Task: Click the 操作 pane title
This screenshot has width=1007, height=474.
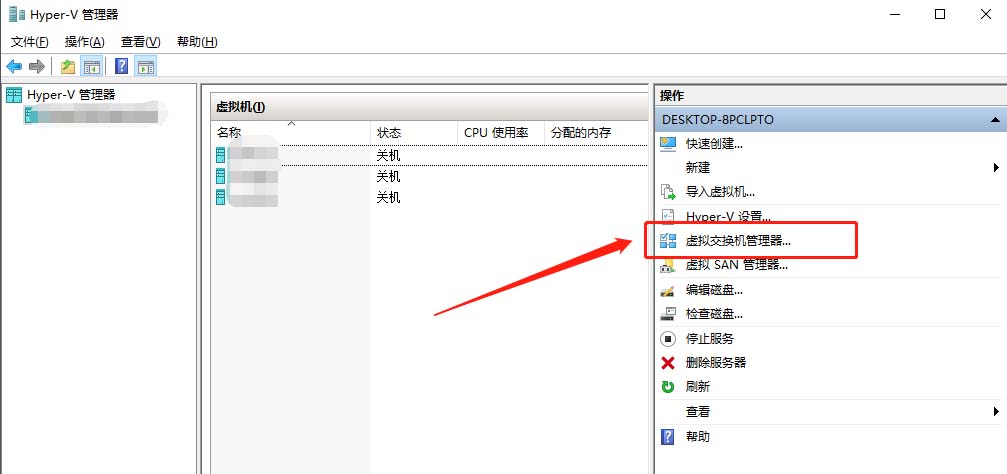Action: 672,96
